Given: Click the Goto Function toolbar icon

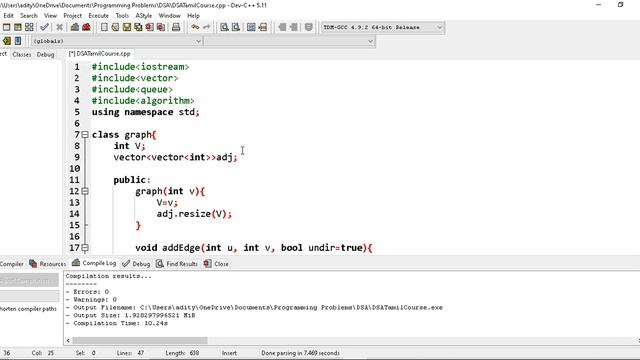Looking at the screenshot, I should [251, 27].
